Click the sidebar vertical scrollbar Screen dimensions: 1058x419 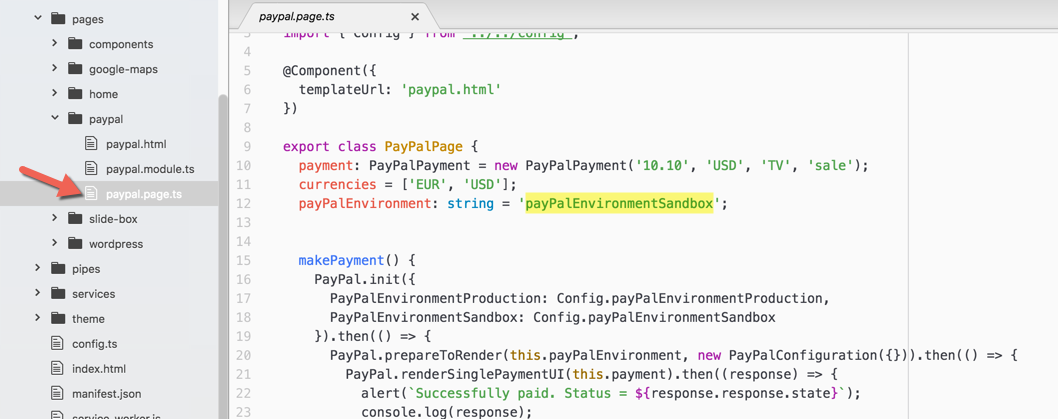pyautogui.click(x=223, y=256)
